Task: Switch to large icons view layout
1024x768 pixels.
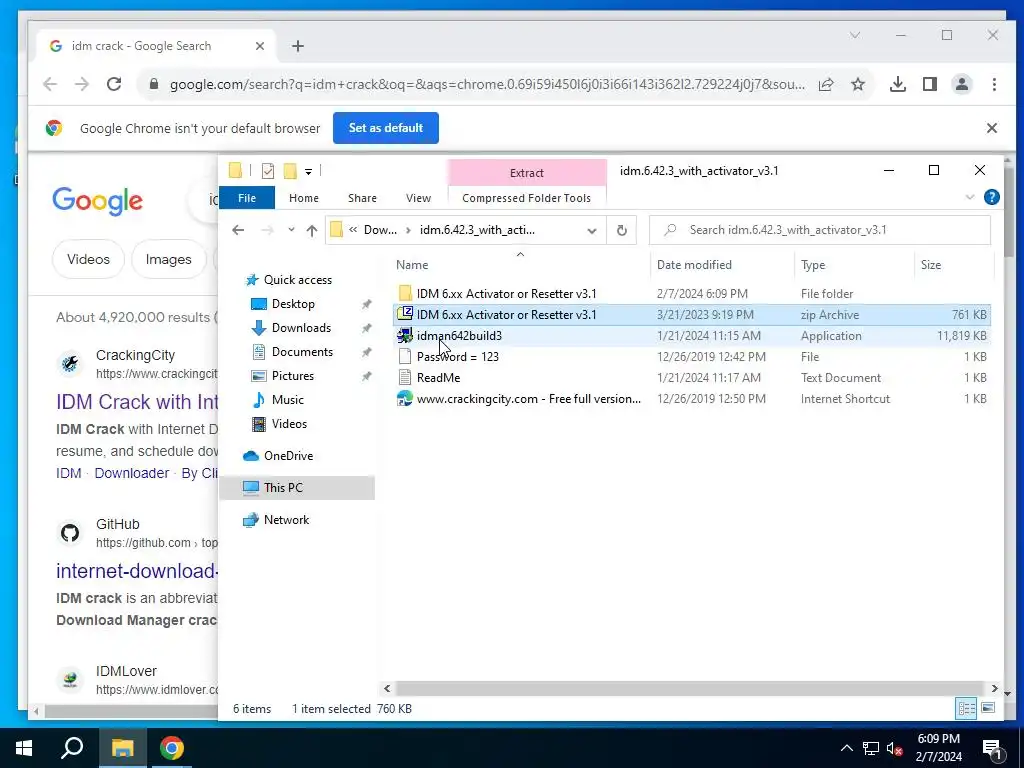Action: click(x=988, y=708)
